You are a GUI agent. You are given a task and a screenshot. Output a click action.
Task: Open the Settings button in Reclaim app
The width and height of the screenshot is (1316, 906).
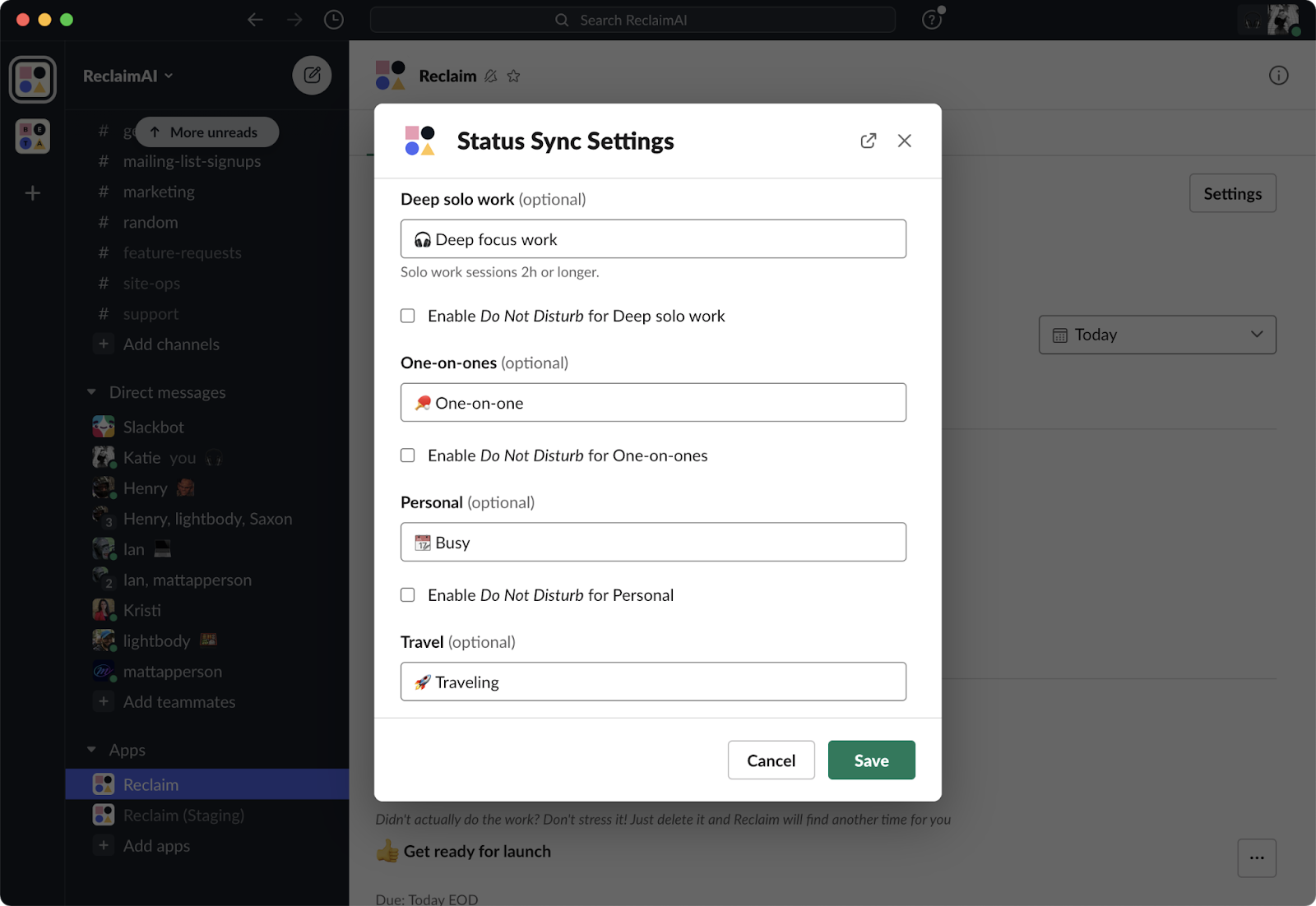(x=1232, y=194)
